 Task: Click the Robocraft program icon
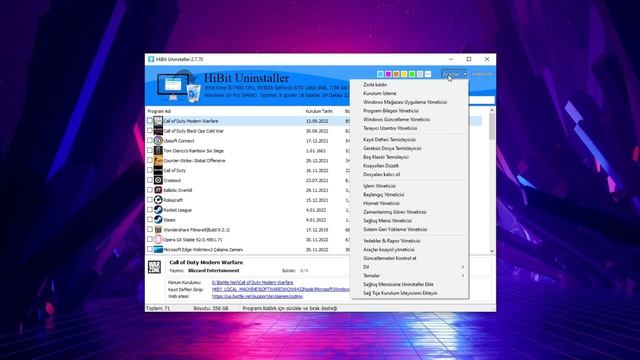click(x=158, y=200)
